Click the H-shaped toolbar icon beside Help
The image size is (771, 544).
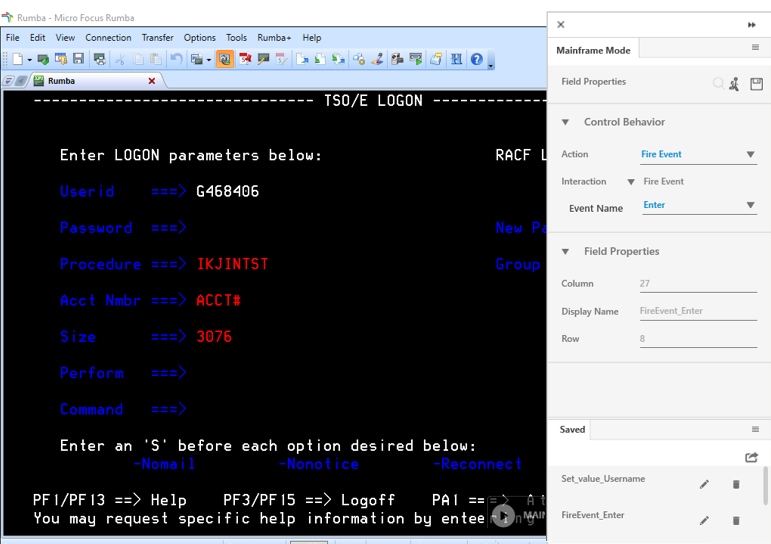pyautogui.click(x=456, y=60)
